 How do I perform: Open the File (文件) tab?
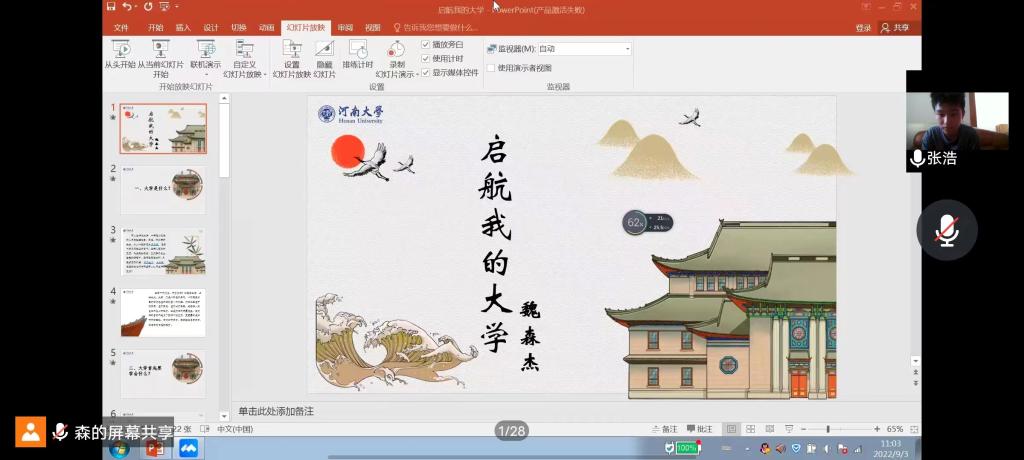click(121, 27)
